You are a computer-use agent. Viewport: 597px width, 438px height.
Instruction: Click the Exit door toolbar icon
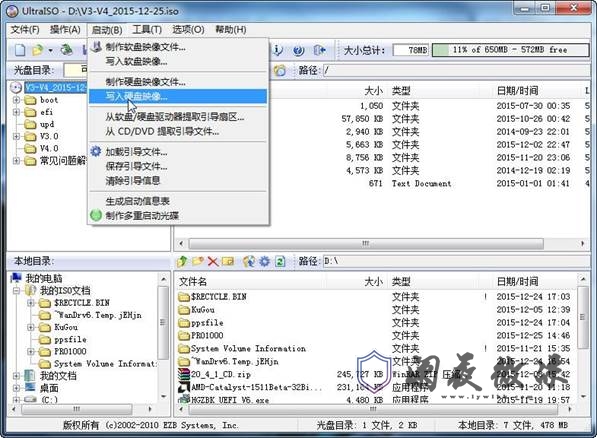tap(319, 50)
